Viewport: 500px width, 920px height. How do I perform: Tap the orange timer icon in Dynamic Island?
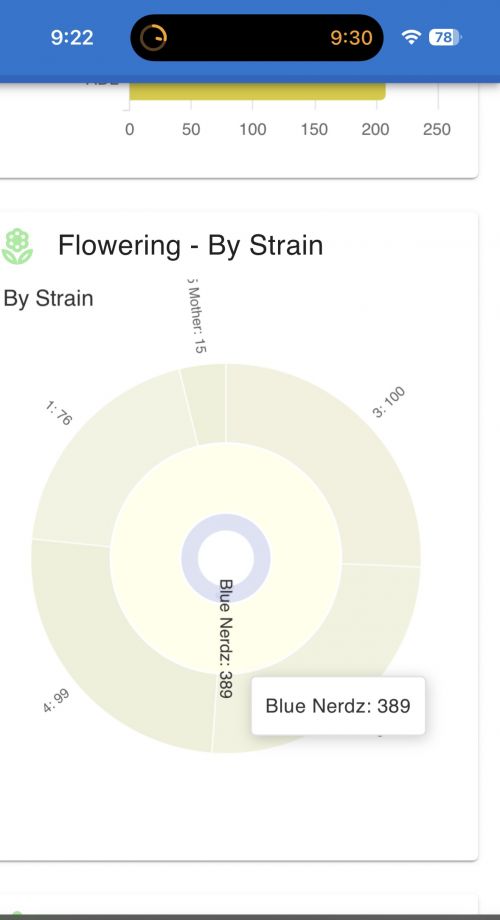click(x=153, y=38)
